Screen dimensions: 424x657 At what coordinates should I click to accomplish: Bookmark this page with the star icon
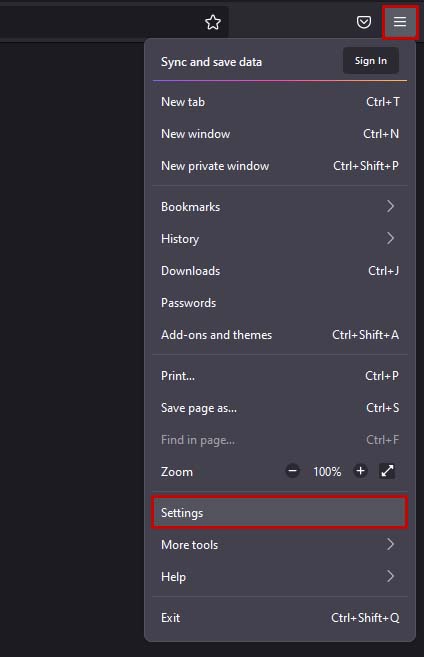pyautogui.click(x=213, y=22)
